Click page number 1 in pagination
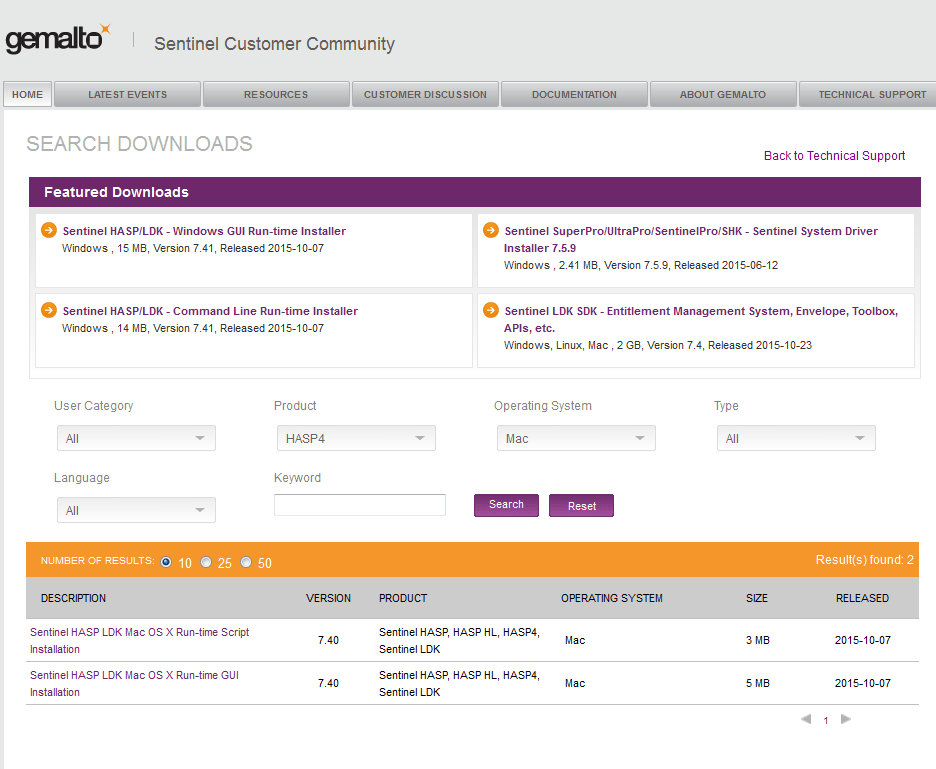The height and width of the screenshot is (769, 936). 826,721
